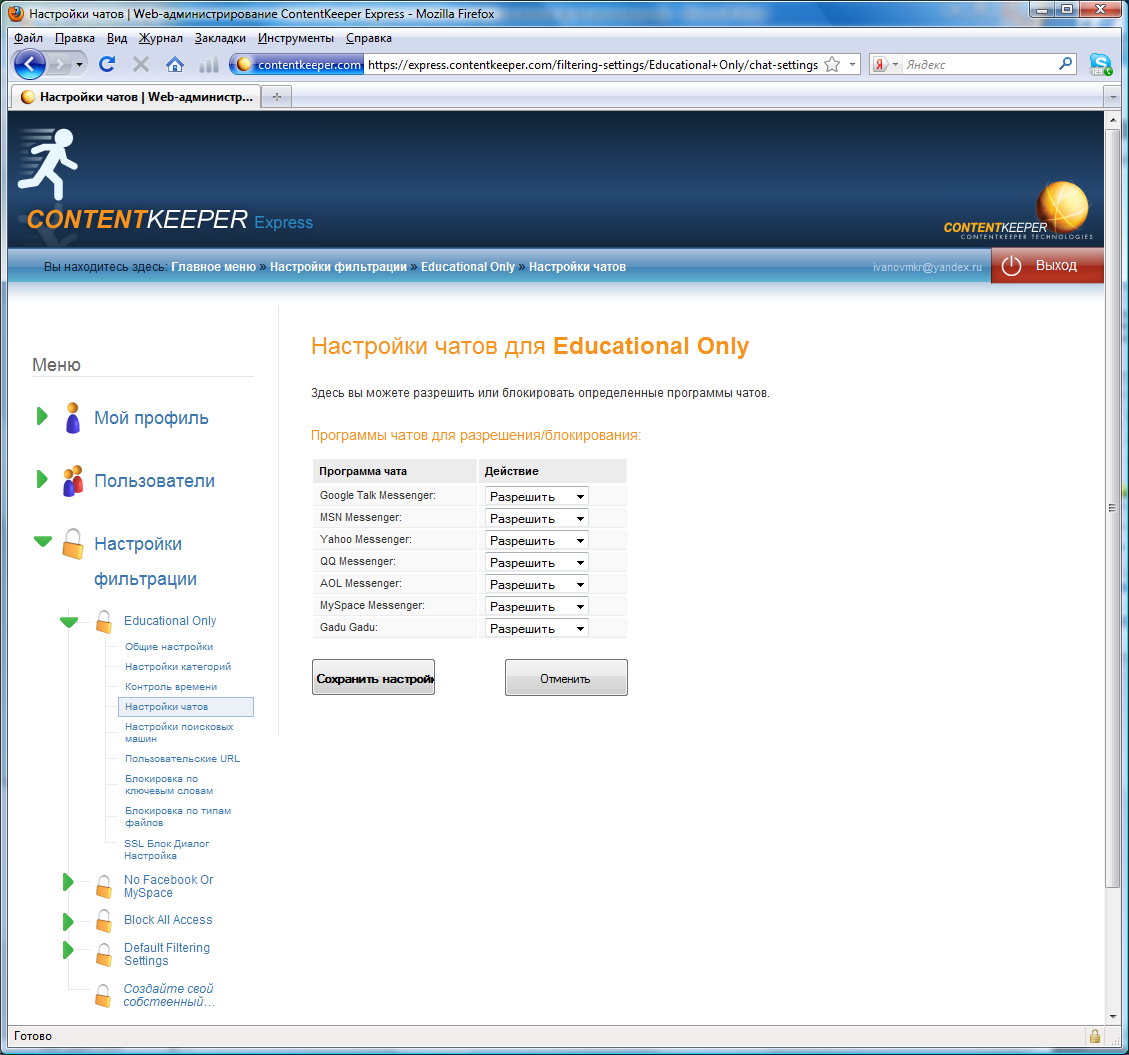Click the Educational Only padlock icon
Image resolution: width=1129 pixels, height=1055 pixels.
pyautogui.click(x=104, y=621)
